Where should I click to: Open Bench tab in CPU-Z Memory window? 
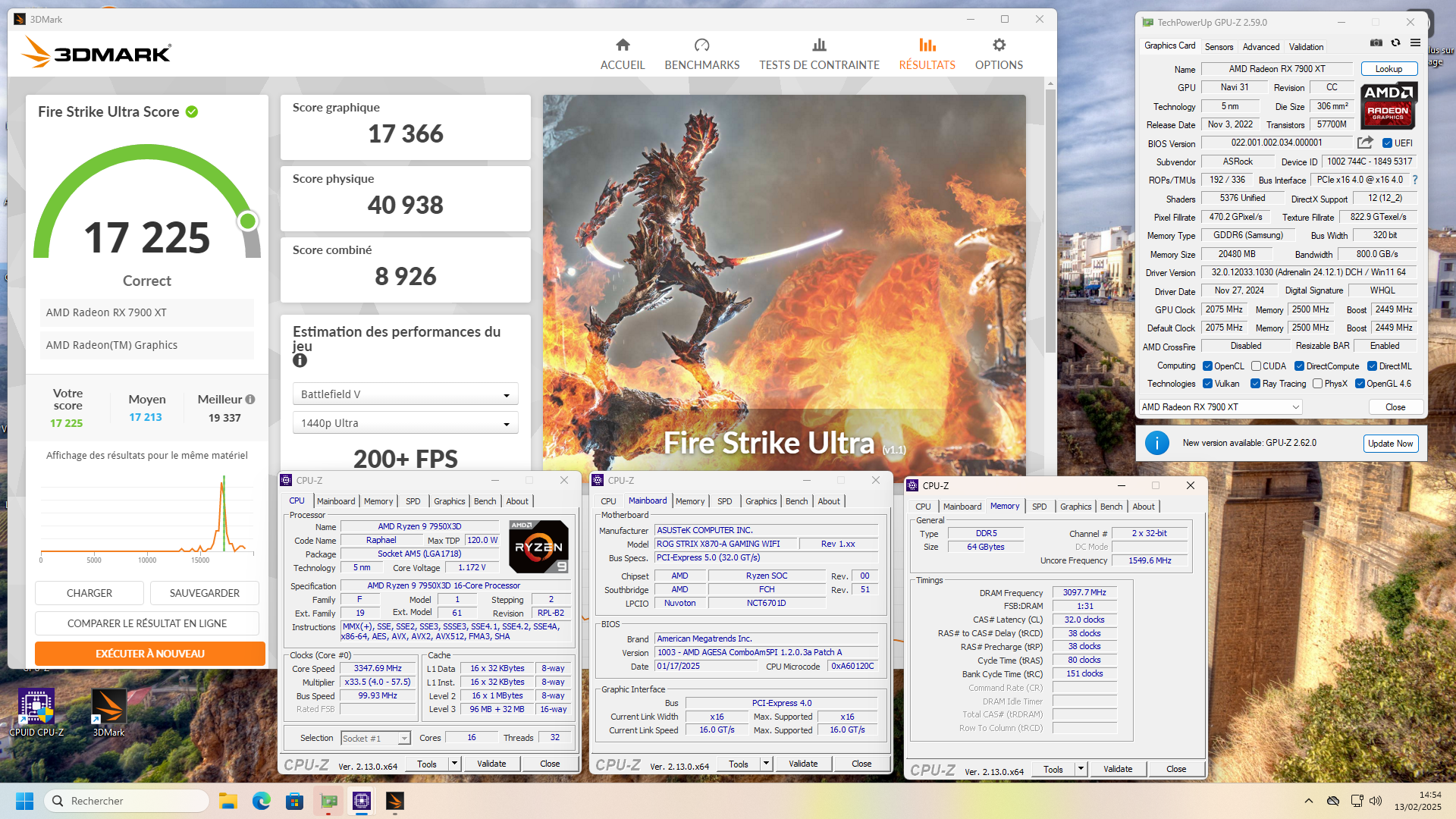pyautogui.click(x=1111, y=507)
